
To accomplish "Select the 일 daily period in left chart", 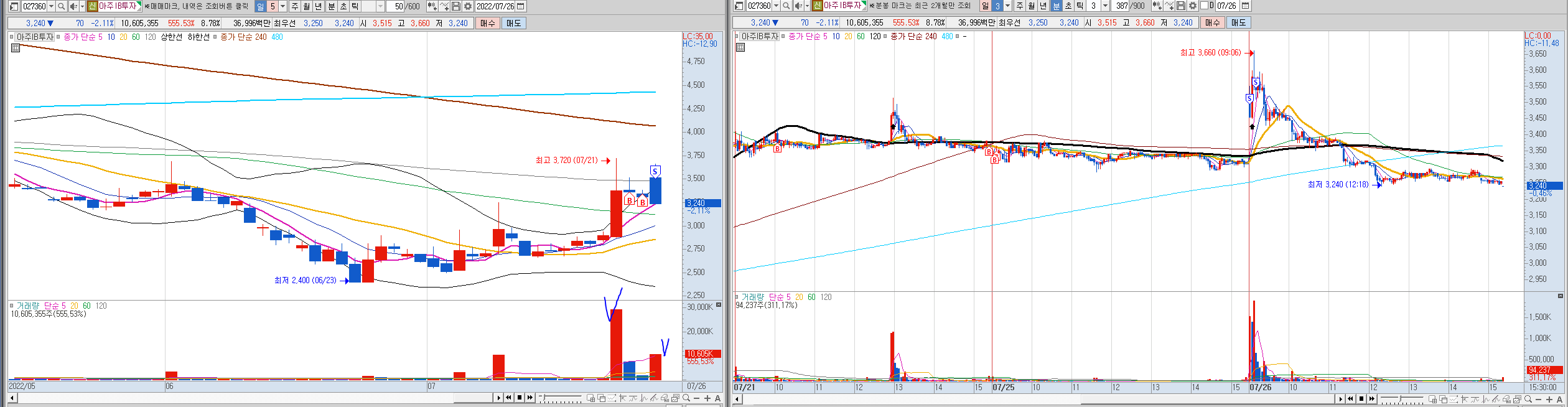I will click(x=260, y=6).
